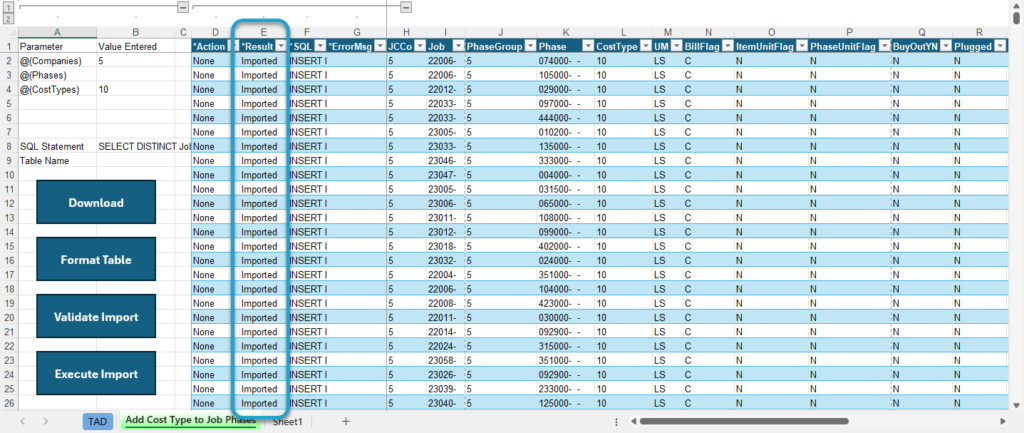Viewport: 1024px width, 433px height.
Task: Go to the previous sheet arrow
Action: click(23, 421)
